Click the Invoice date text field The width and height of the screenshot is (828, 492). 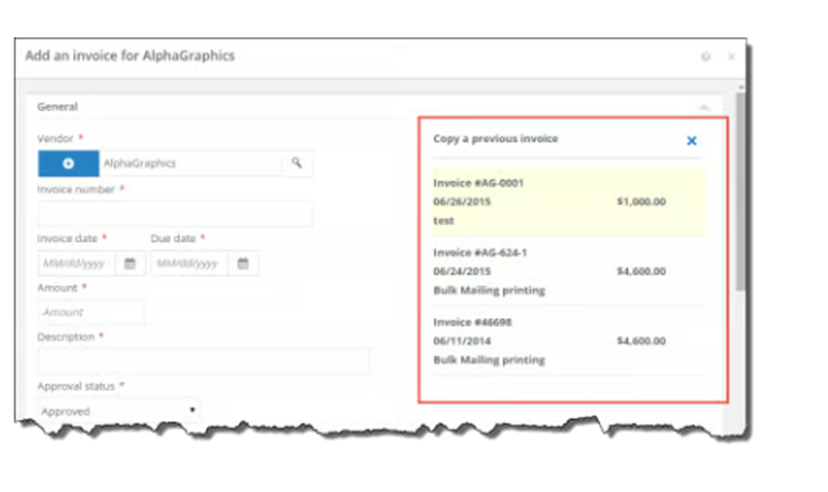77,263
